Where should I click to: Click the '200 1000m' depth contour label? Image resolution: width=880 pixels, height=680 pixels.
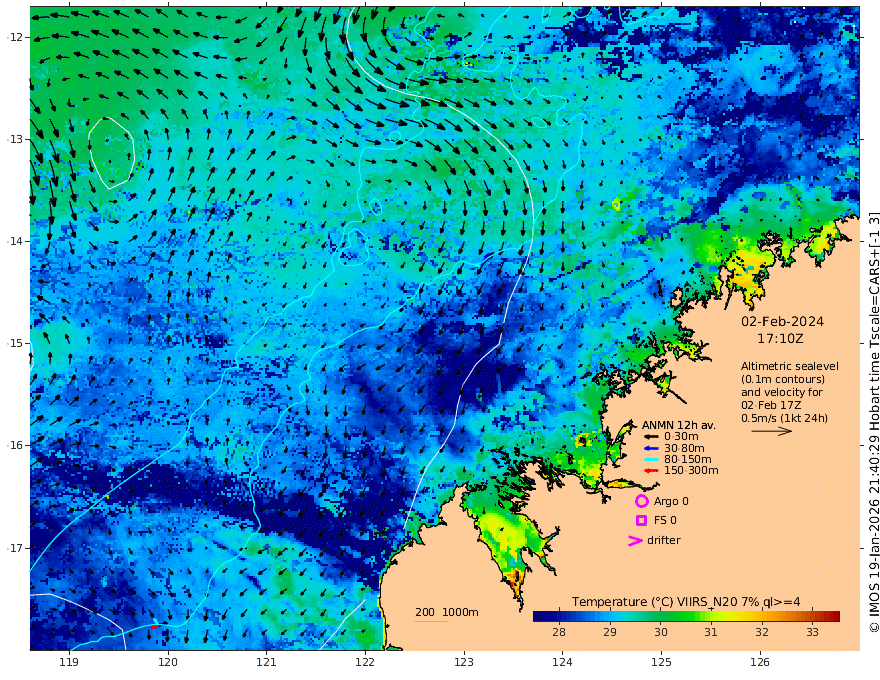point(447,612)
